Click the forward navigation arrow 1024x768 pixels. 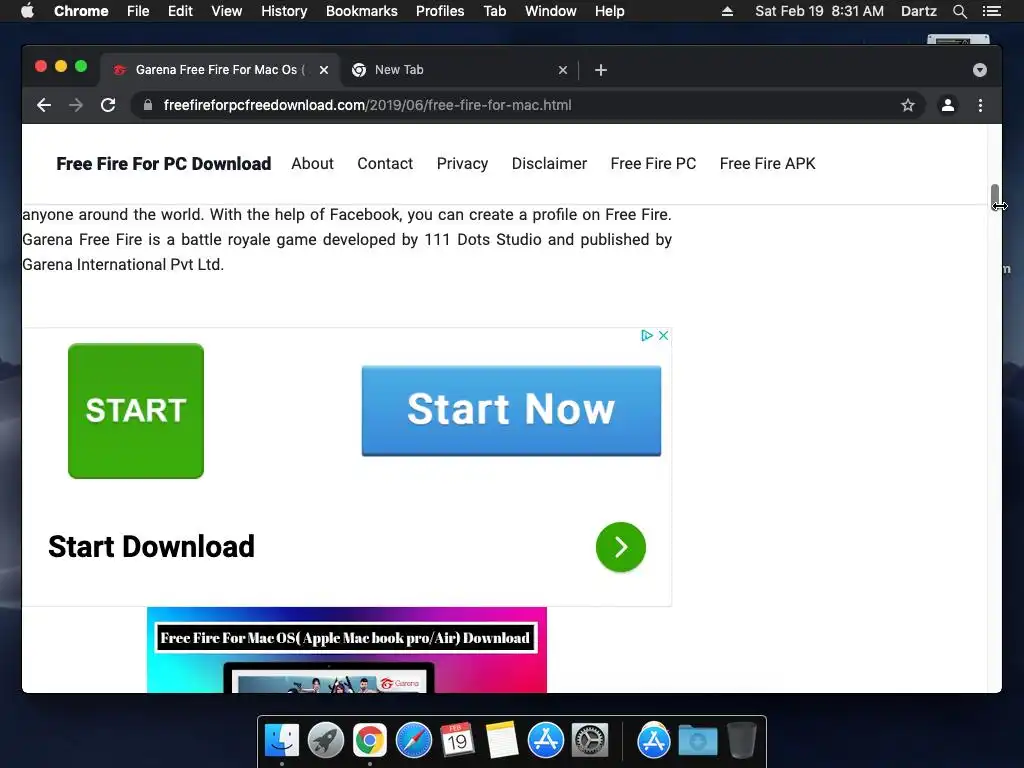tap(76, 105)
